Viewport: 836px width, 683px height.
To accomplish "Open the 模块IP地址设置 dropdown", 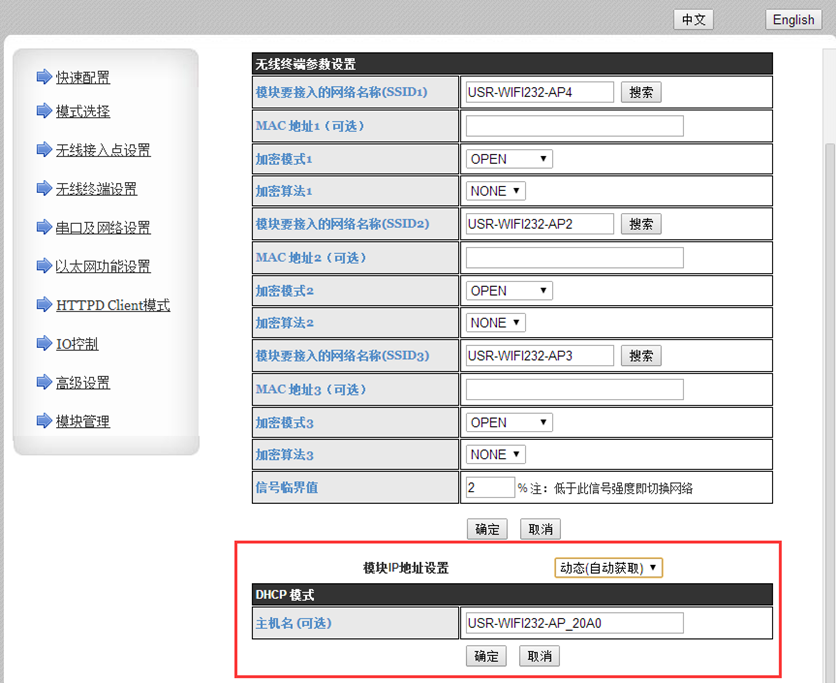I will [x=609, y=568].
